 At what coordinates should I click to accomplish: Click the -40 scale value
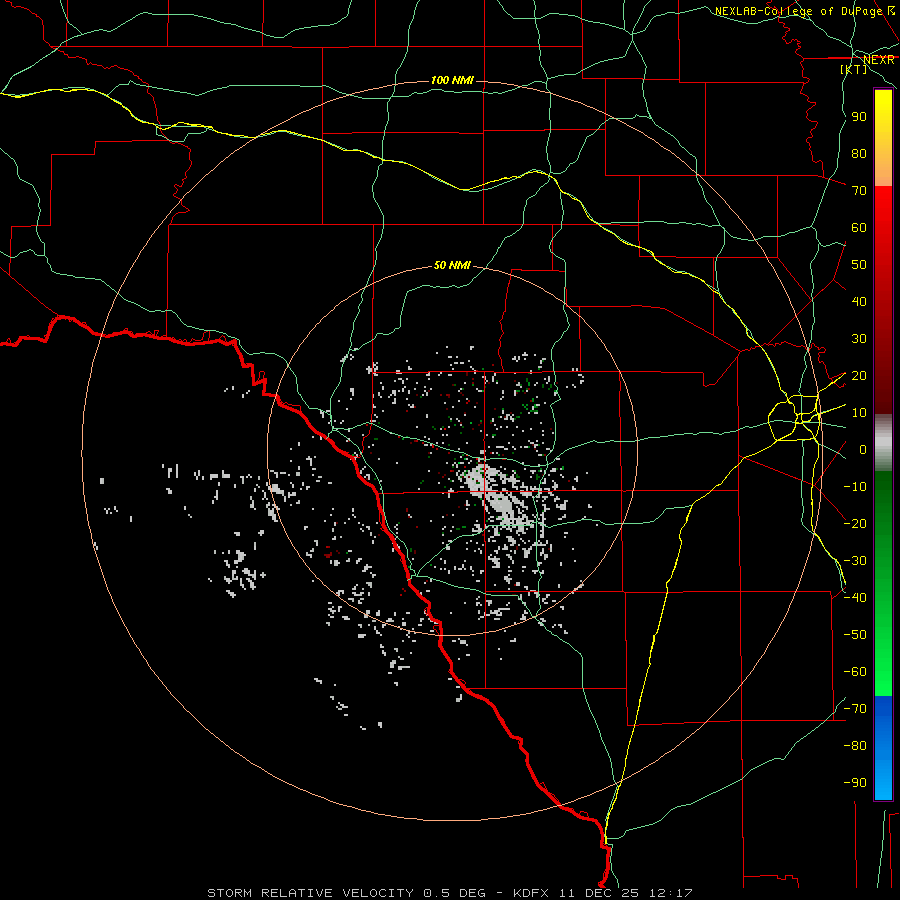(x=855, y=598)
